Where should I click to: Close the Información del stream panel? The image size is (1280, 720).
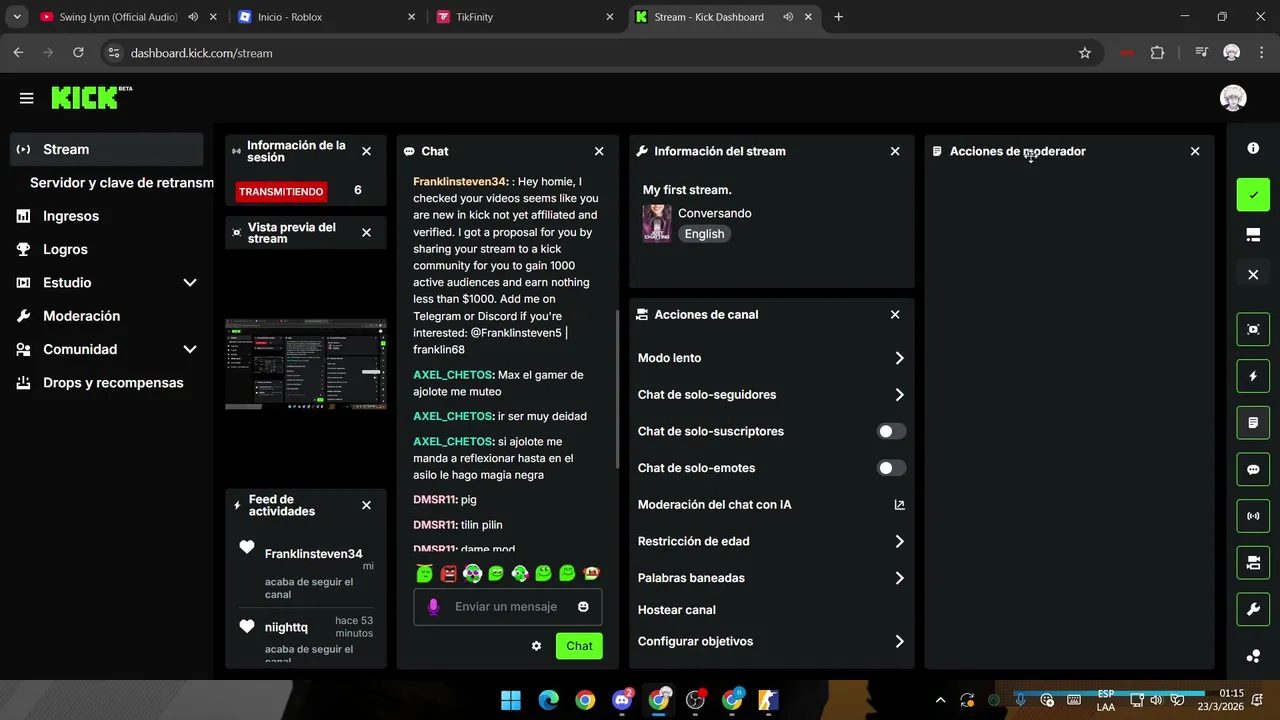pos(895,151)
